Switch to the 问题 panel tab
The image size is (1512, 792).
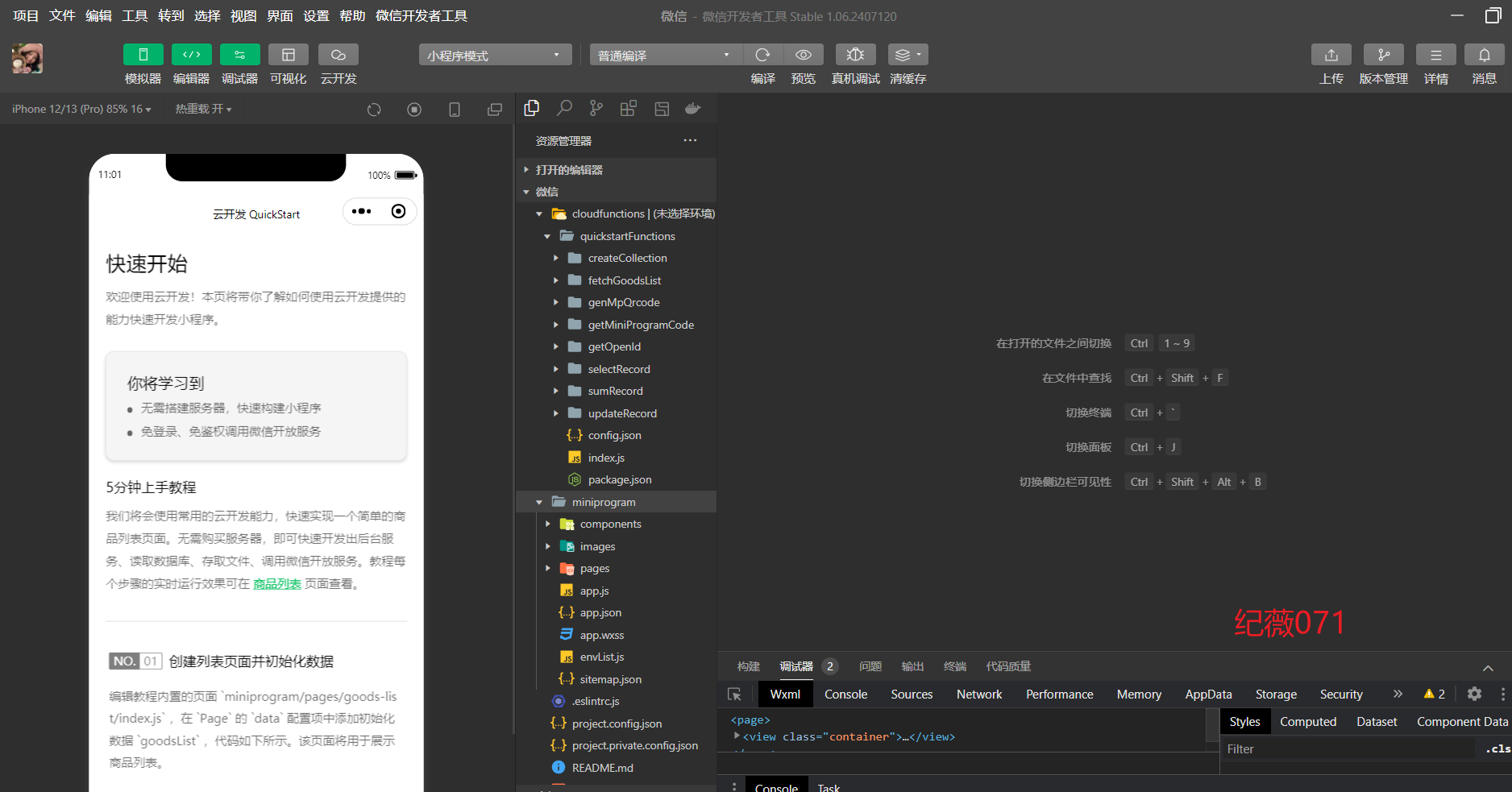tap(870, 666)
